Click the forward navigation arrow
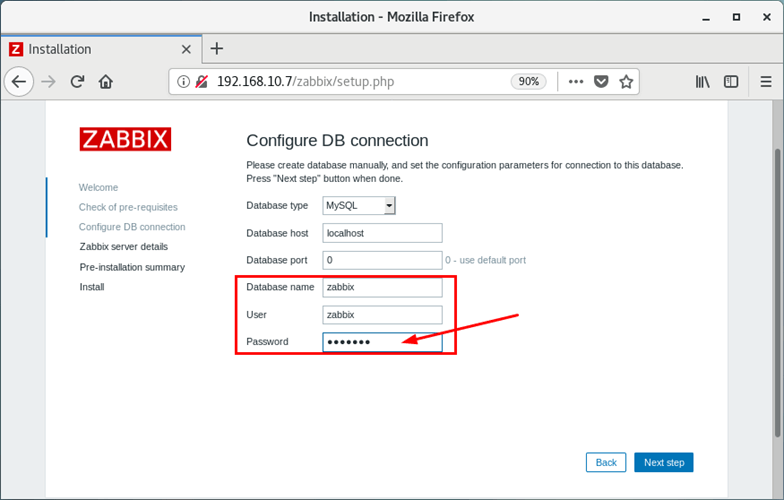Viewport: 784px width, 500px height. pyautogui.click(x=48, y=82)
